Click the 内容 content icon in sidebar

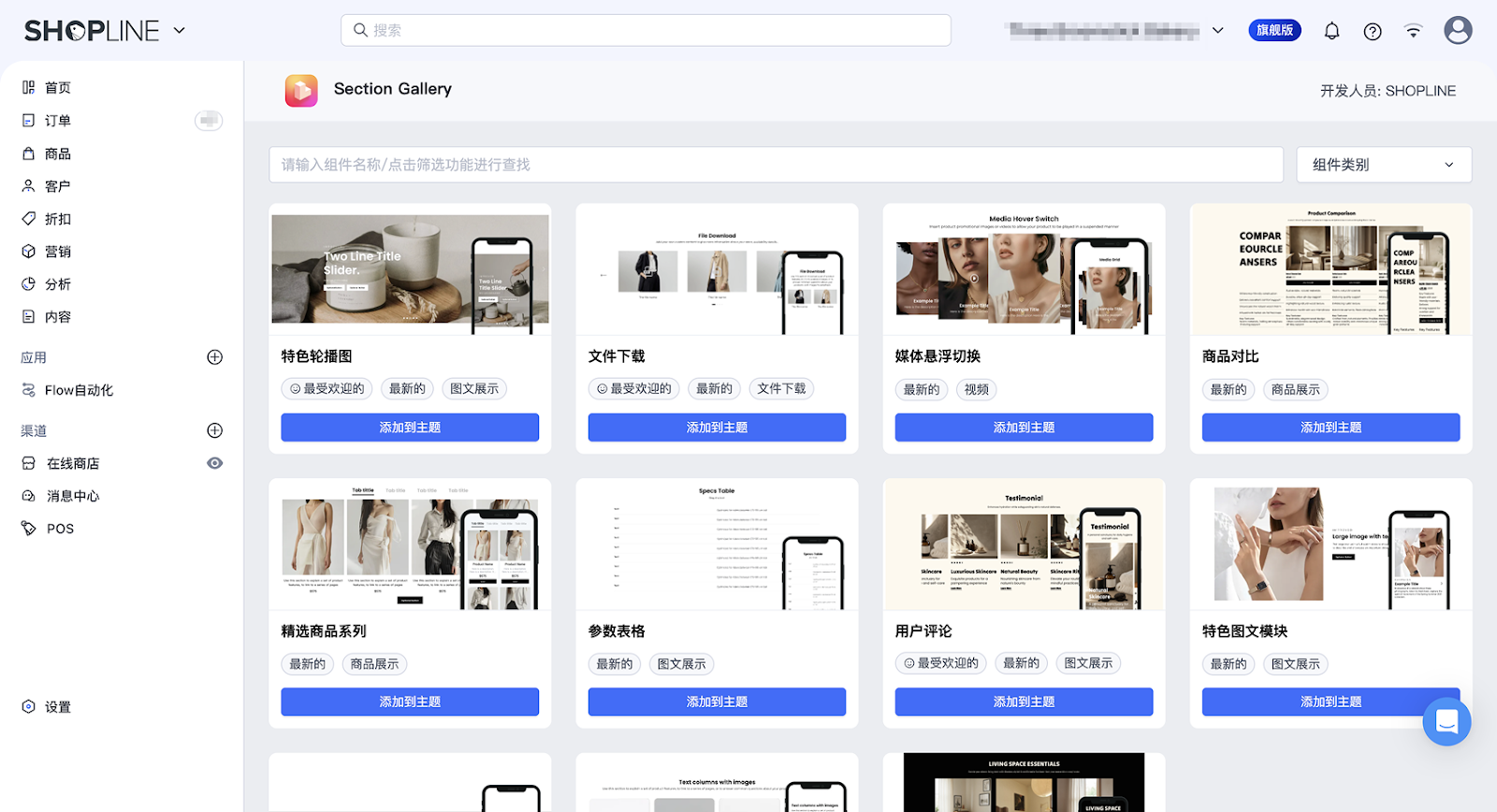click(29, 317)
